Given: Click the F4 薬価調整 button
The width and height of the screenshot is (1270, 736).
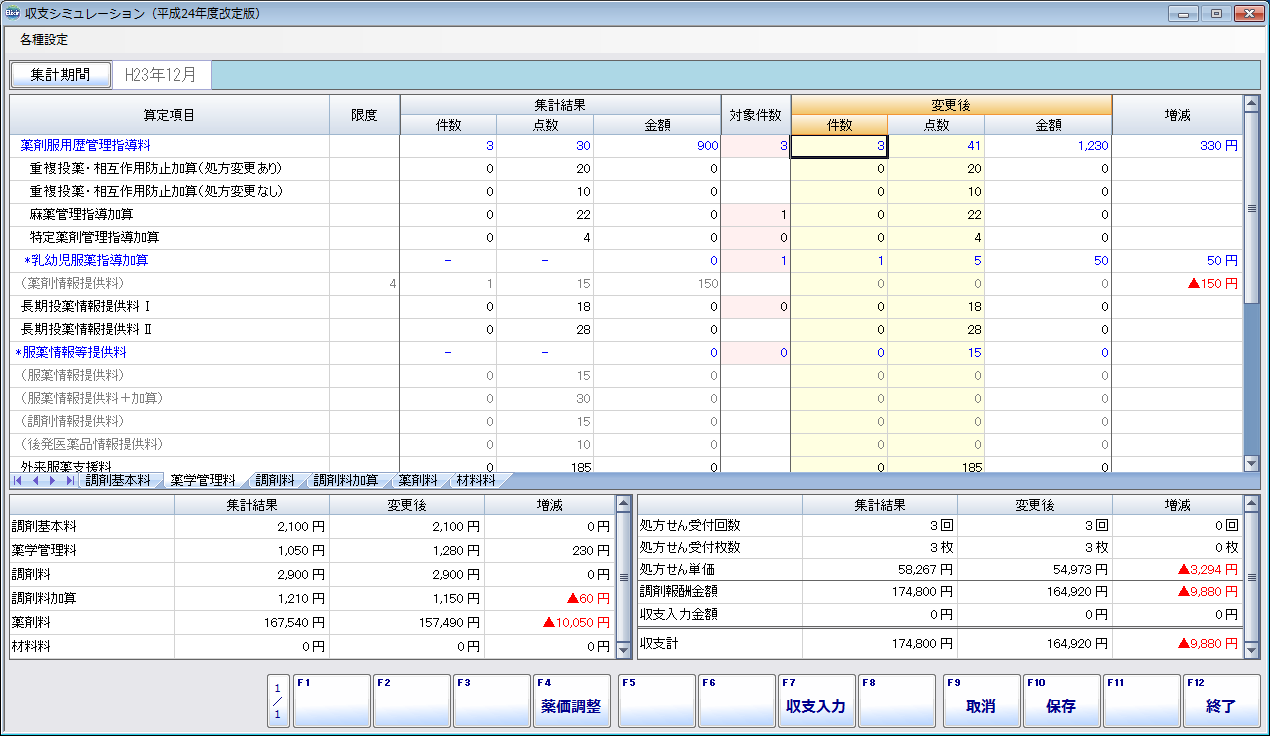Looking at the screenshot, I should tap(571, 701).
